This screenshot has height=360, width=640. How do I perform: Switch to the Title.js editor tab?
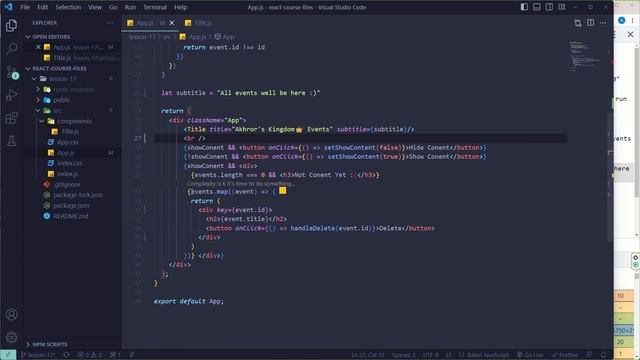[199, 23]
